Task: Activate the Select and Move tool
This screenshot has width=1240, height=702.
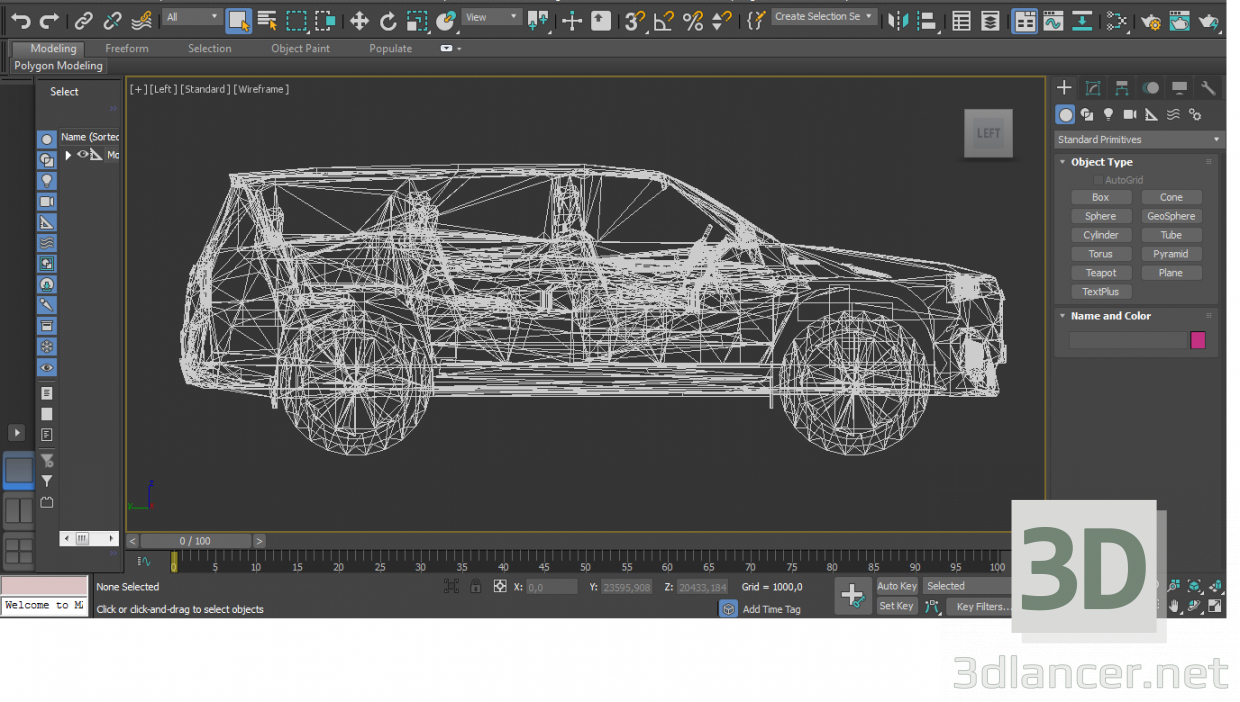Action: tap(360, 20)
